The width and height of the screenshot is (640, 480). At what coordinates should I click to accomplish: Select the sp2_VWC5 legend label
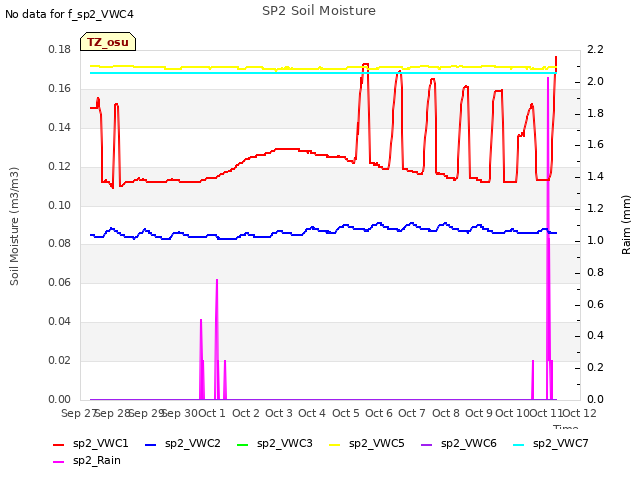tap(376, 444)
